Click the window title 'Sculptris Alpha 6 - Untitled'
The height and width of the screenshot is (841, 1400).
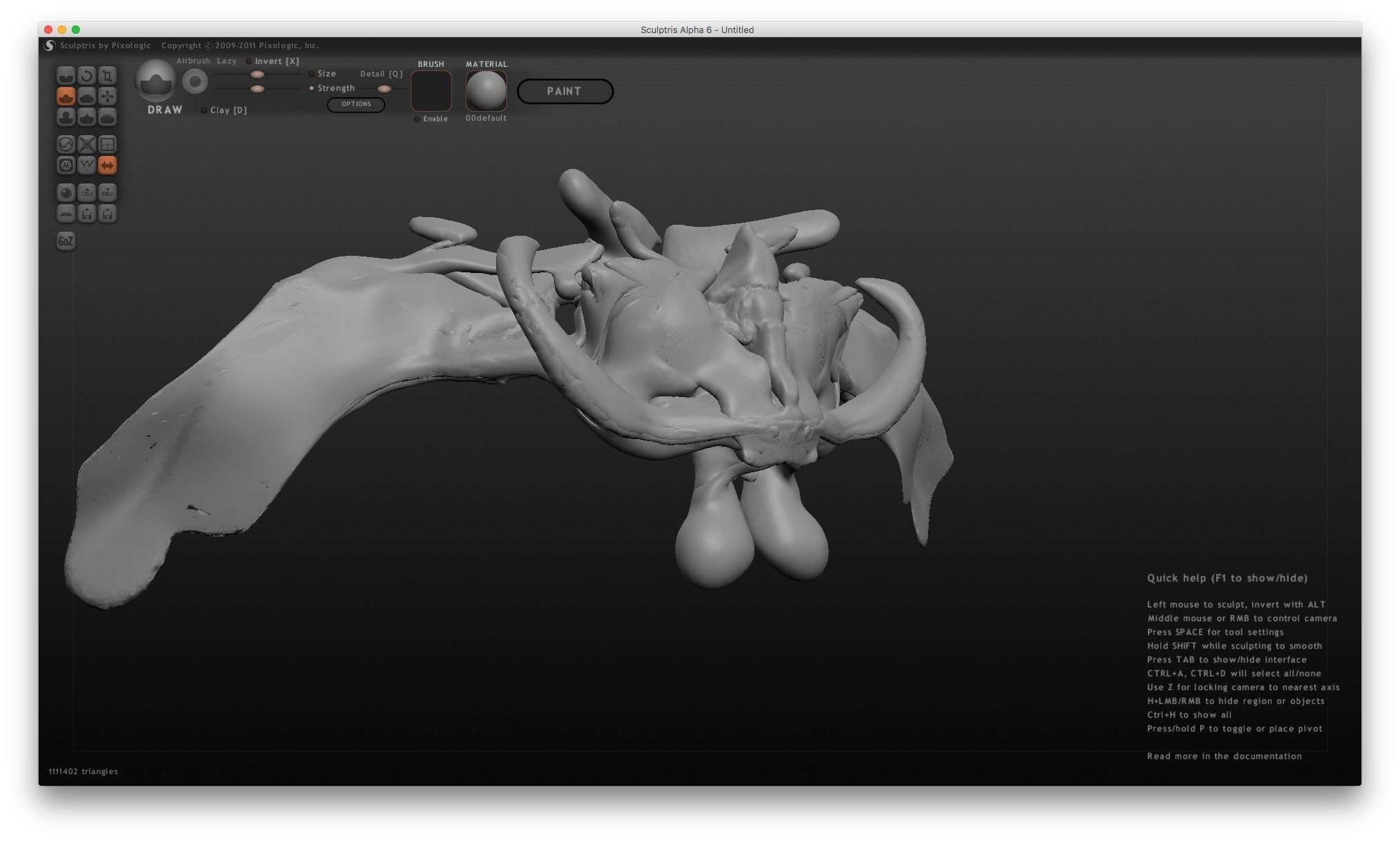pos(697,30)
